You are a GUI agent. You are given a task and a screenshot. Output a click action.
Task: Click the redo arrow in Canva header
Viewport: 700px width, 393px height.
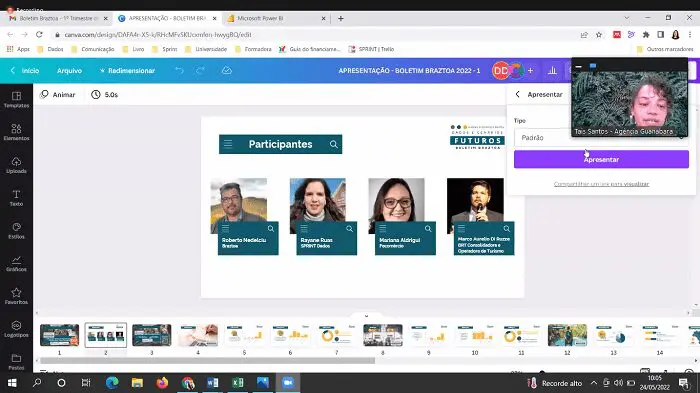200,71
